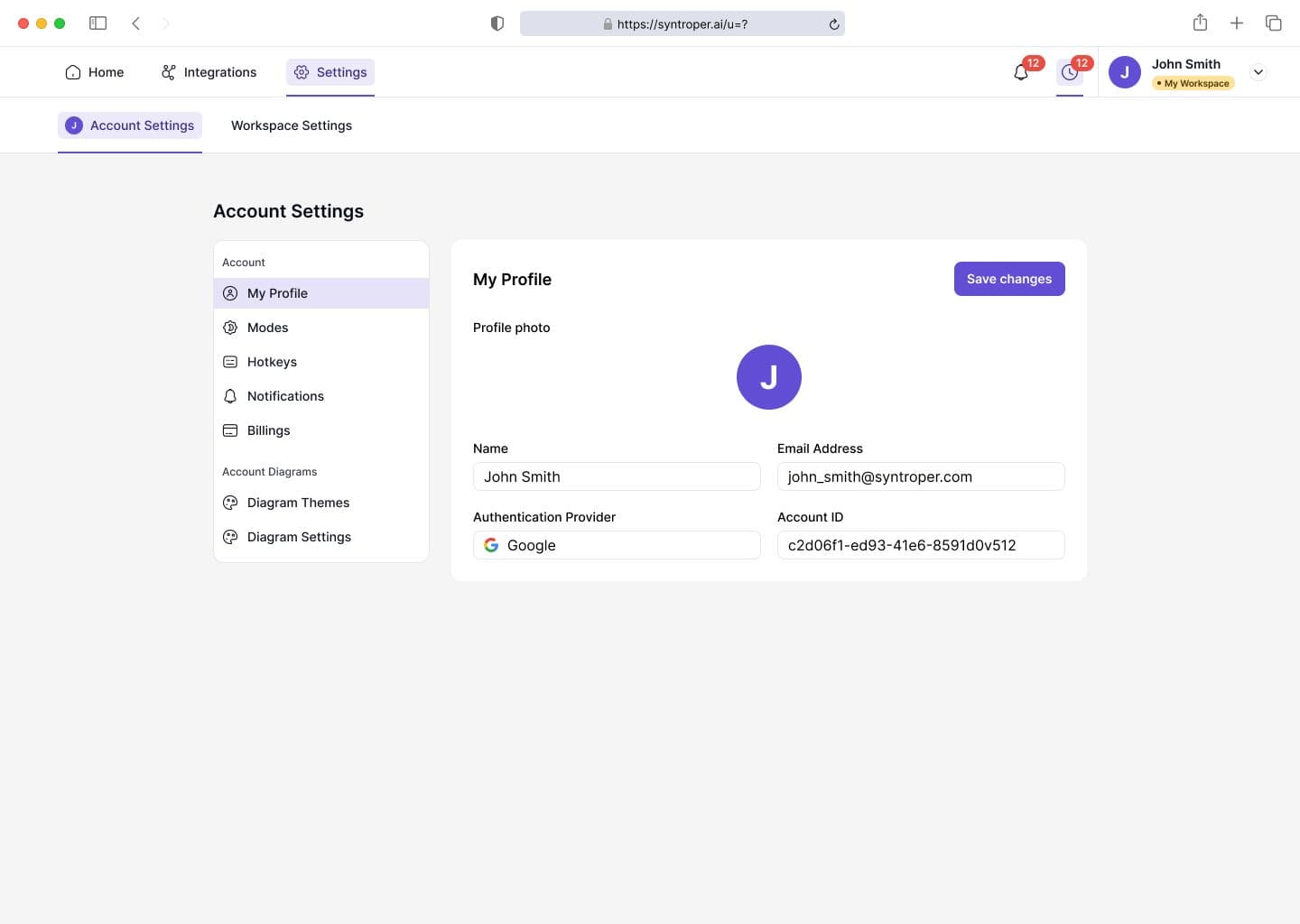Select the Hotkeys keyboard icon
Screen dimensions: 1300x924
coord(230,362)
